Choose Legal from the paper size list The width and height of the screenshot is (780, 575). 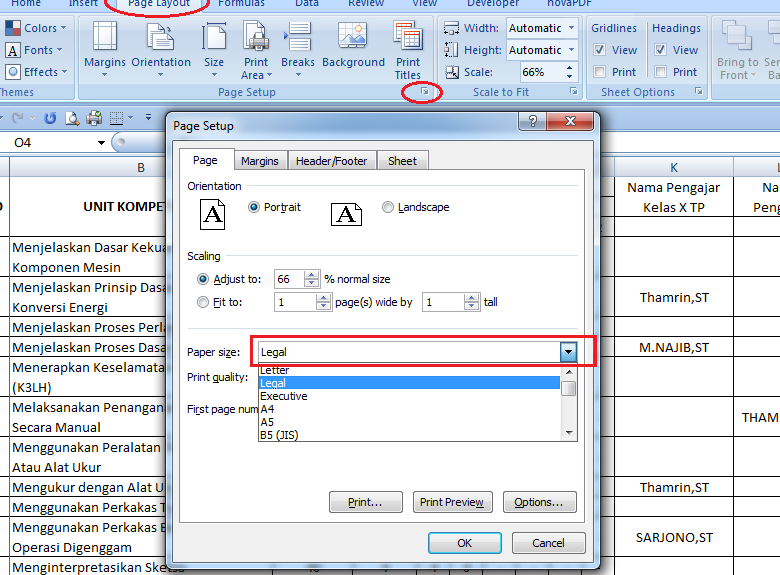(409, 383)
